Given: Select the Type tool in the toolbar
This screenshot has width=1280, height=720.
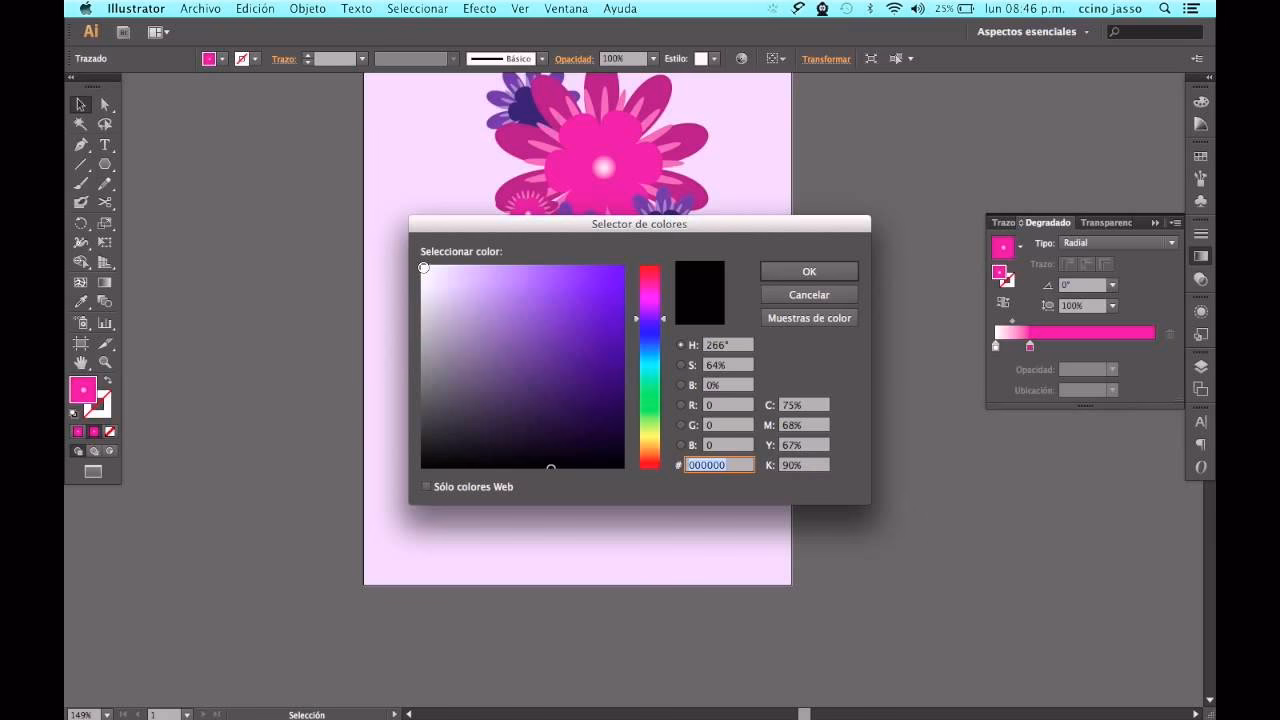Looking at the screenshot, I should (x=105, y=144).
